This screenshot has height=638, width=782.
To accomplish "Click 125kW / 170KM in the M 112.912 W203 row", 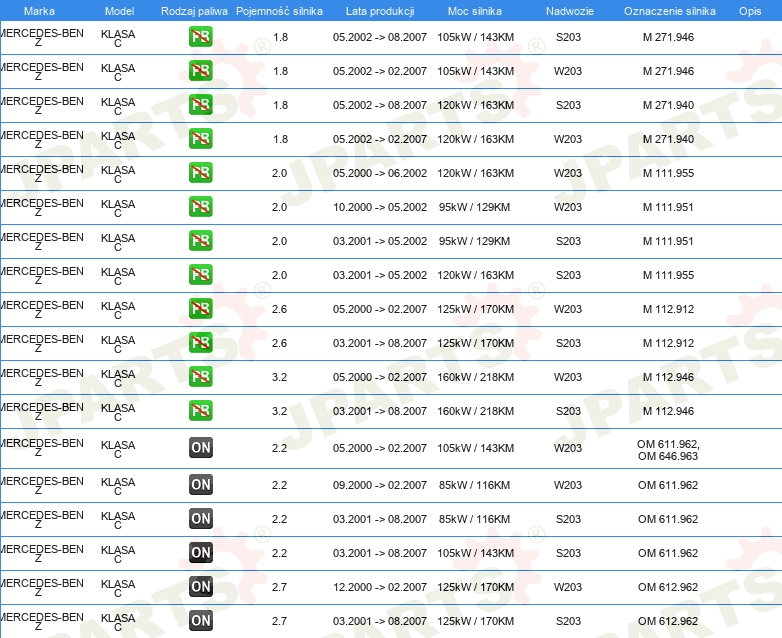I will click(475, 309).
